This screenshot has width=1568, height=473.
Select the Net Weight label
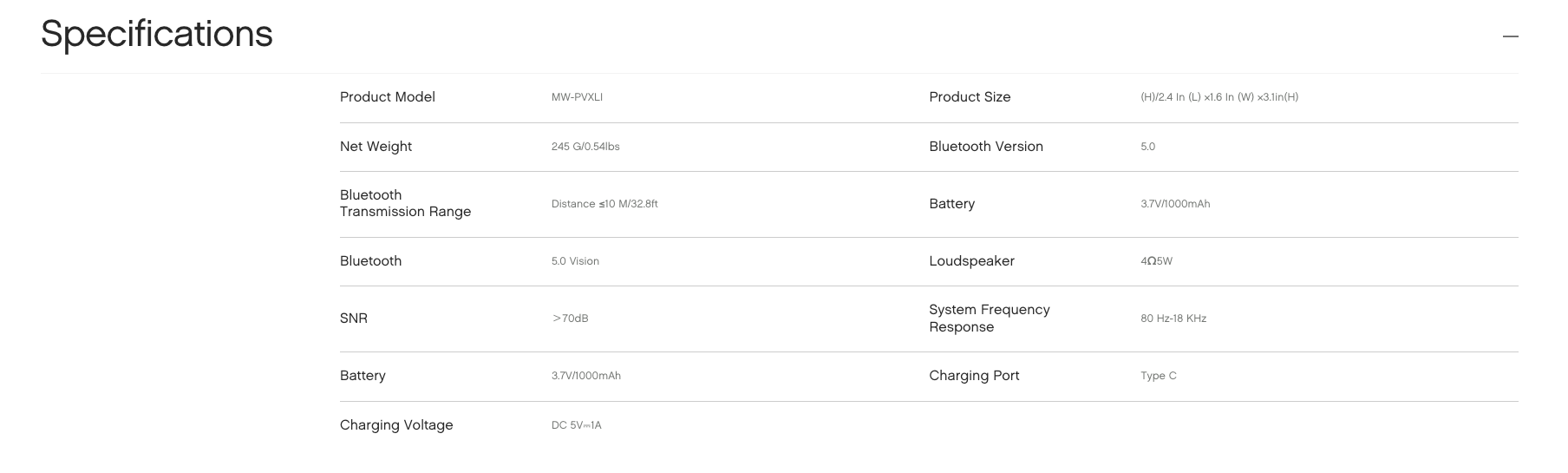click(x=376, y=147)
